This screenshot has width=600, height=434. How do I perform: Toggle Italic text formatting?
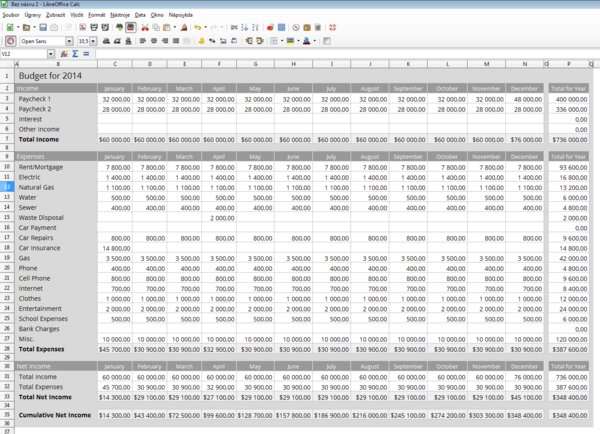pos(117,41)
